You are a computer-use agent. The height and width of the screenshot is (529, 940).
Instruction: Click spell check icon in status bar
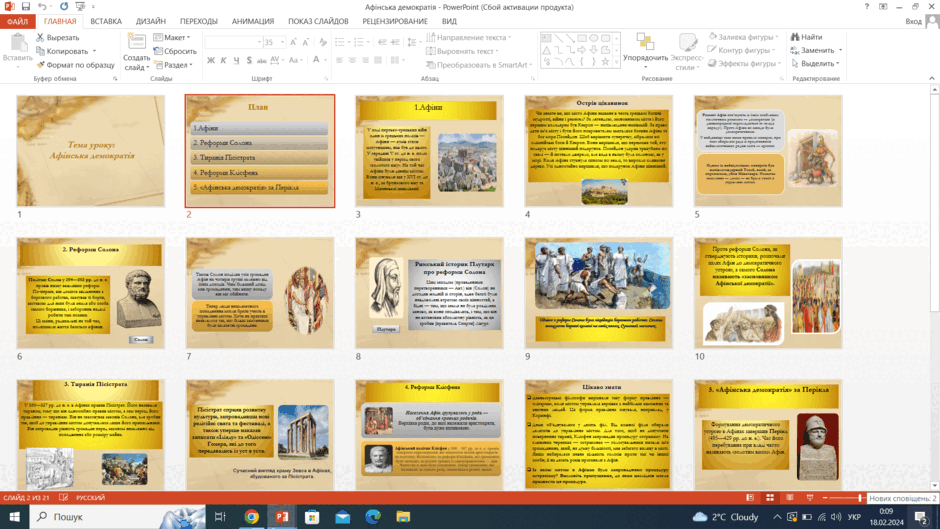[x=64, y=498]
